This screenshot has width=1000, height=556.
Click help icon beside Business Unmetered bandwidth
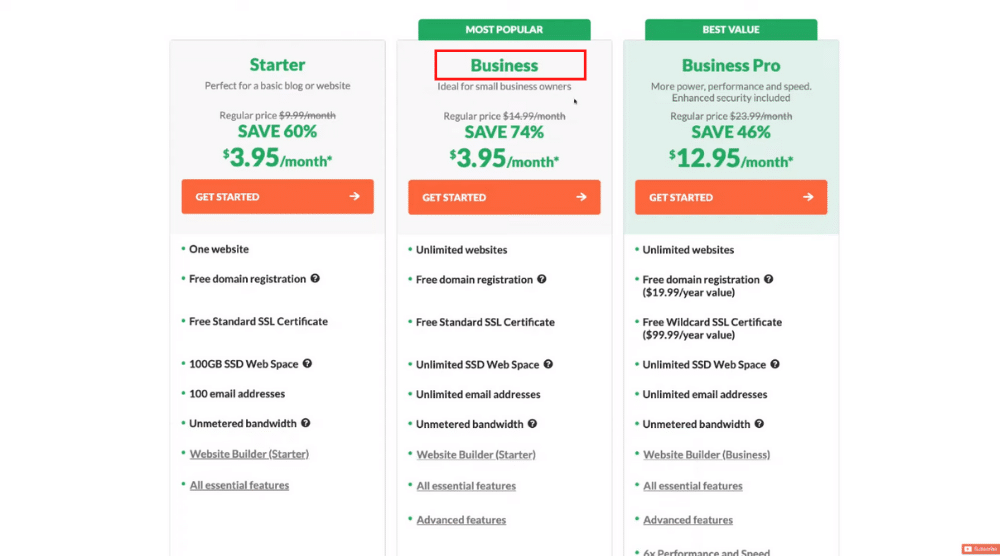tap(533, 424)
